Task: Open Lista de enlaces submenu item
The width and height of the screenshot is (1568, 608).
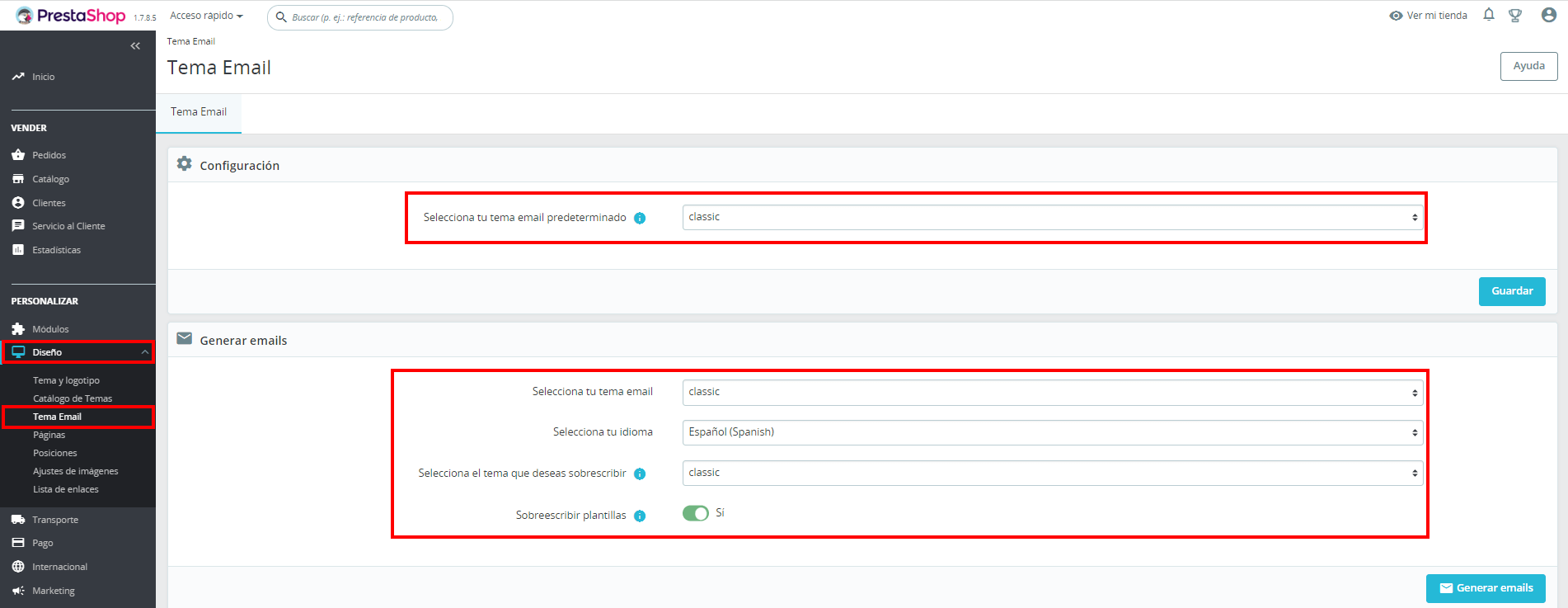Action: [x=66, y=489]
